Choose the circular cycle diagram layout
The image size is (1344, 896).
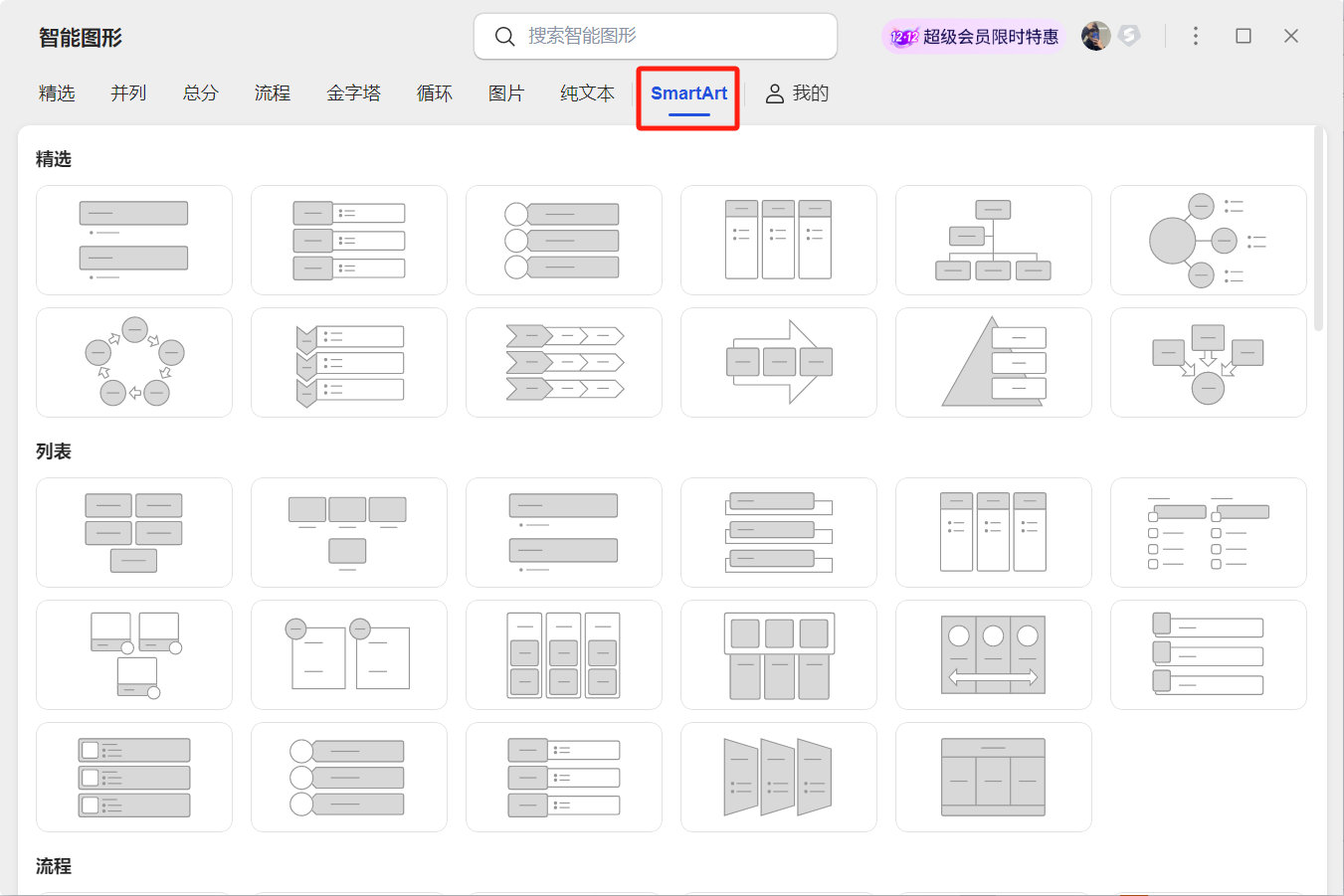[x=134, y=362]
